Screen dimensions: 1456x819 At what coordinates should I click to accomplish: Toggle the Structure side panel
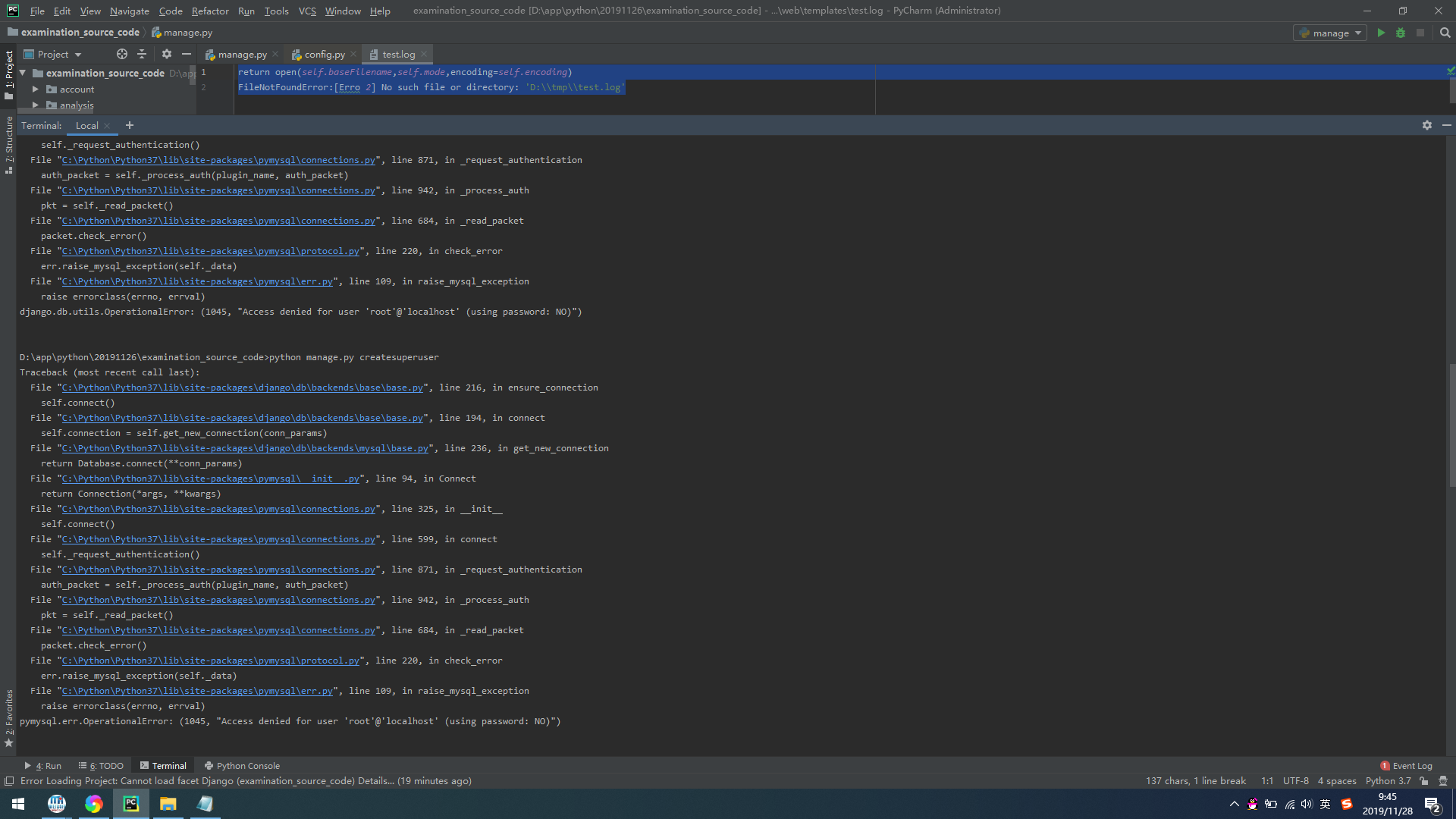[8, 144]
